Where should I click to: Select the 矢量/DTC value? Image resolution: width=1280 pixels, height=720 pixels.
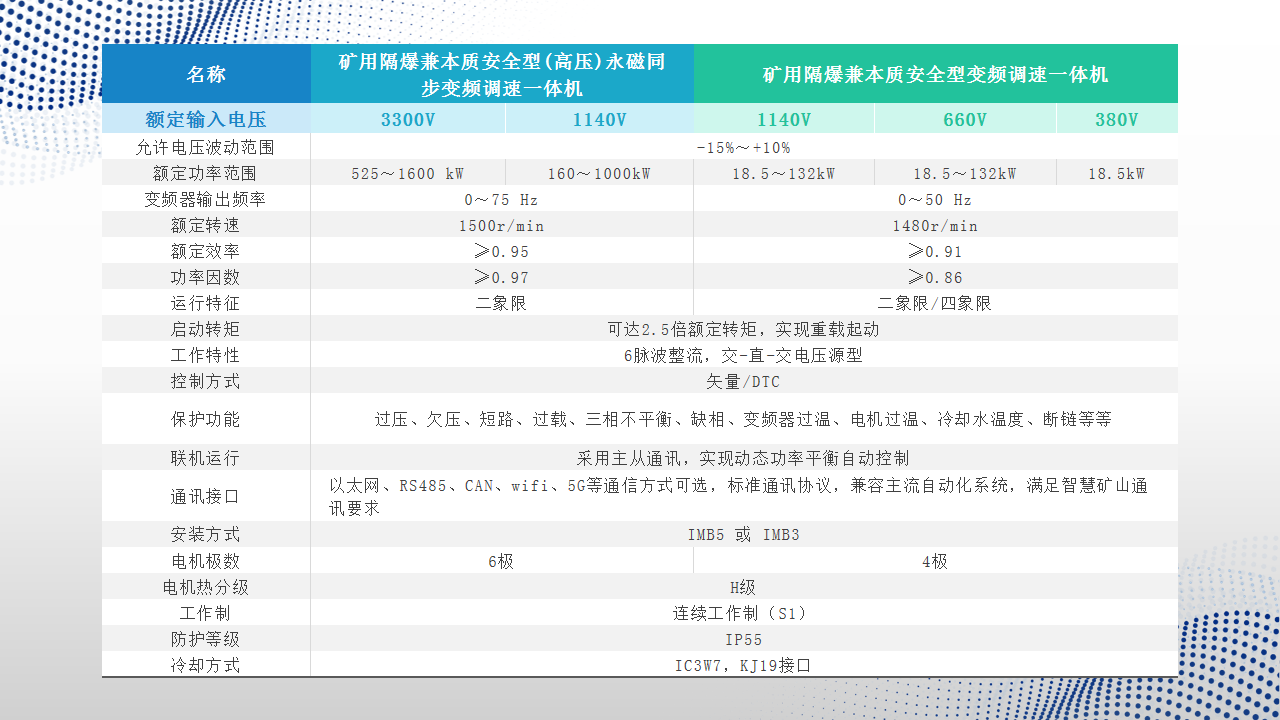(743, 382)
